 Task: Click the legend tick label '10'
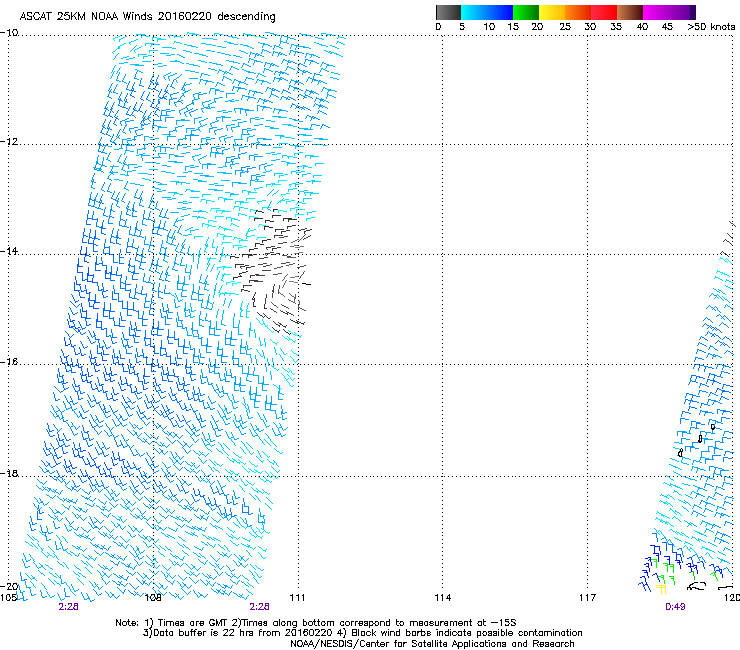tap(489, 27)
